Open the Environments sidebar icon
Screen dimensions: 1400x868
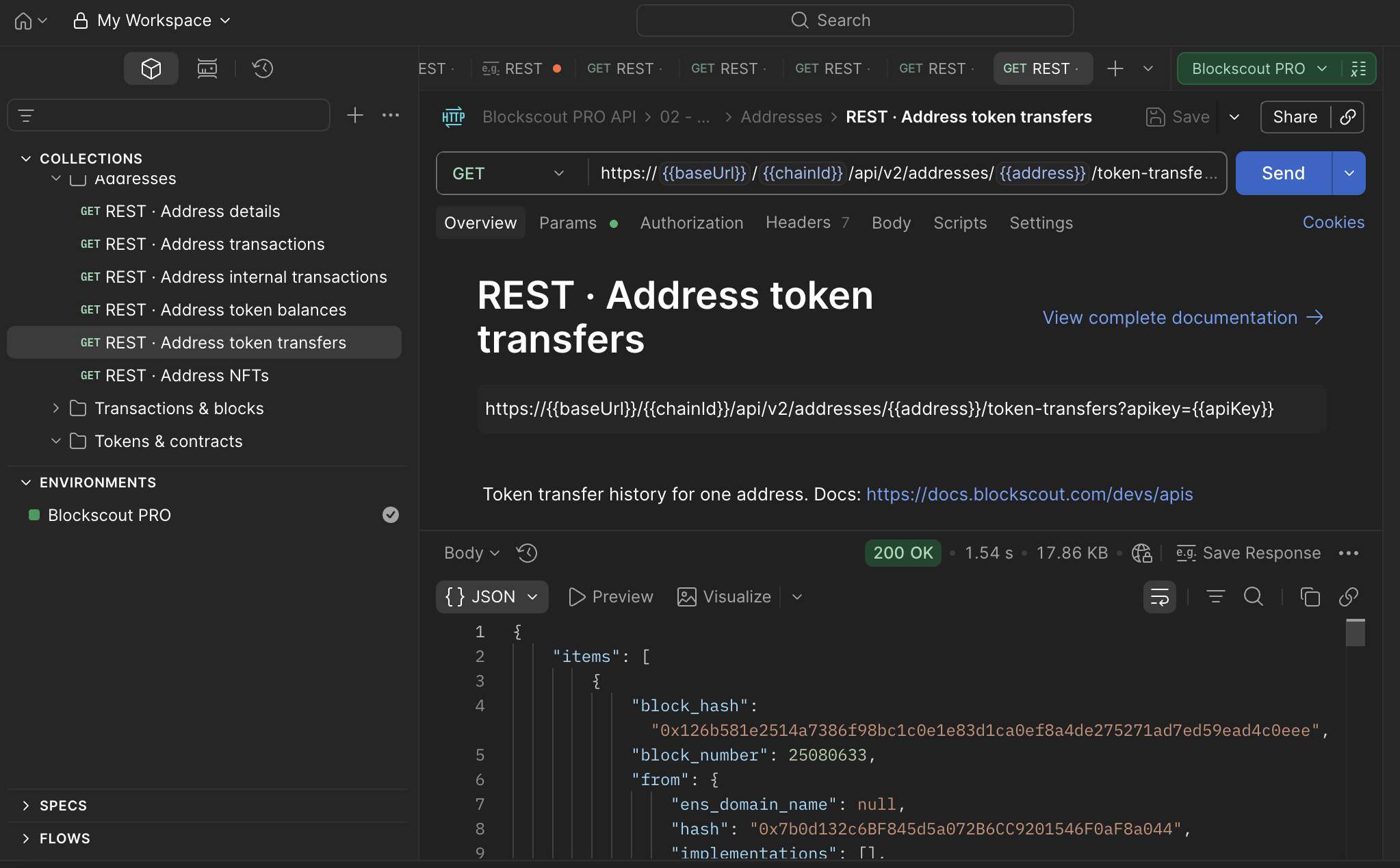(x=207, y=68)
